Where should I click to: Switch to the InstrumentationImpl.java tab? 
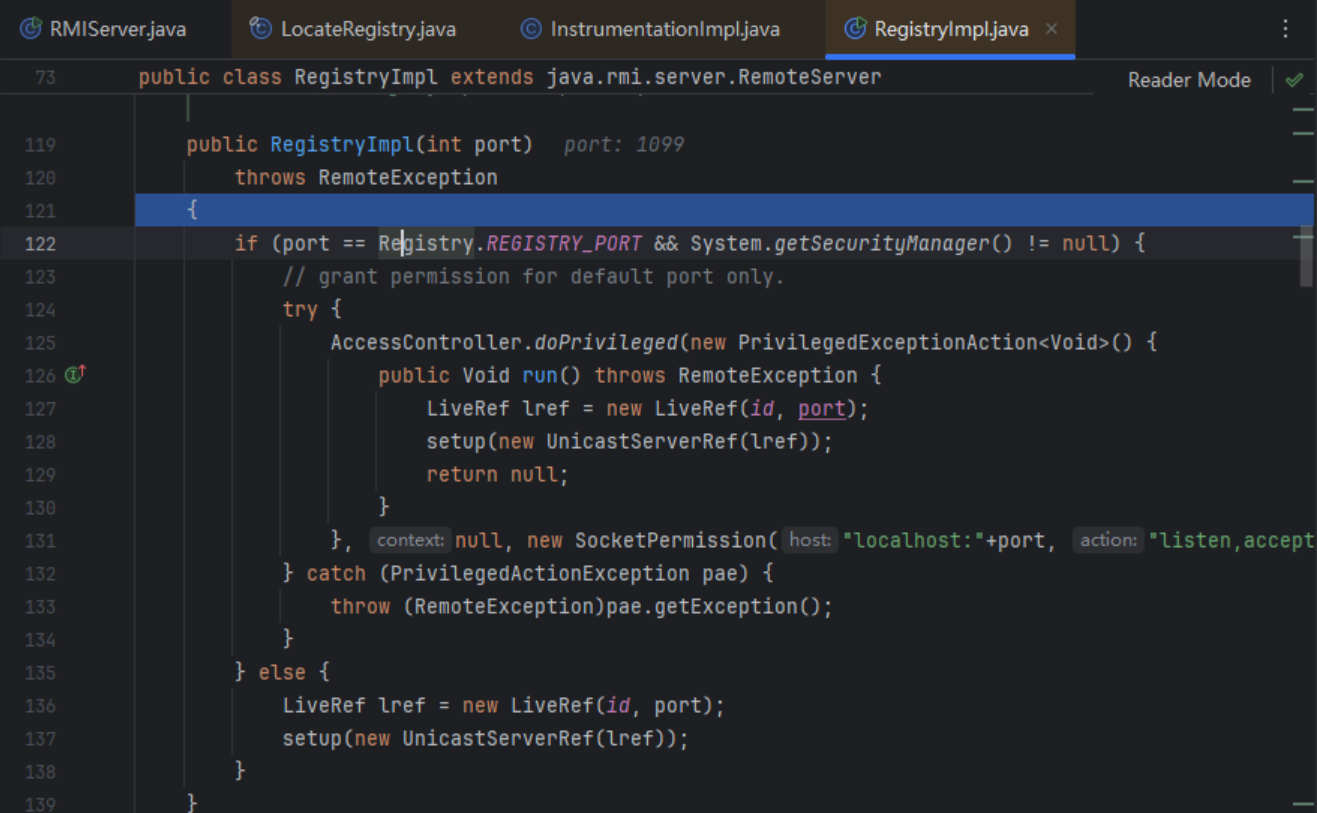point(664,29)
